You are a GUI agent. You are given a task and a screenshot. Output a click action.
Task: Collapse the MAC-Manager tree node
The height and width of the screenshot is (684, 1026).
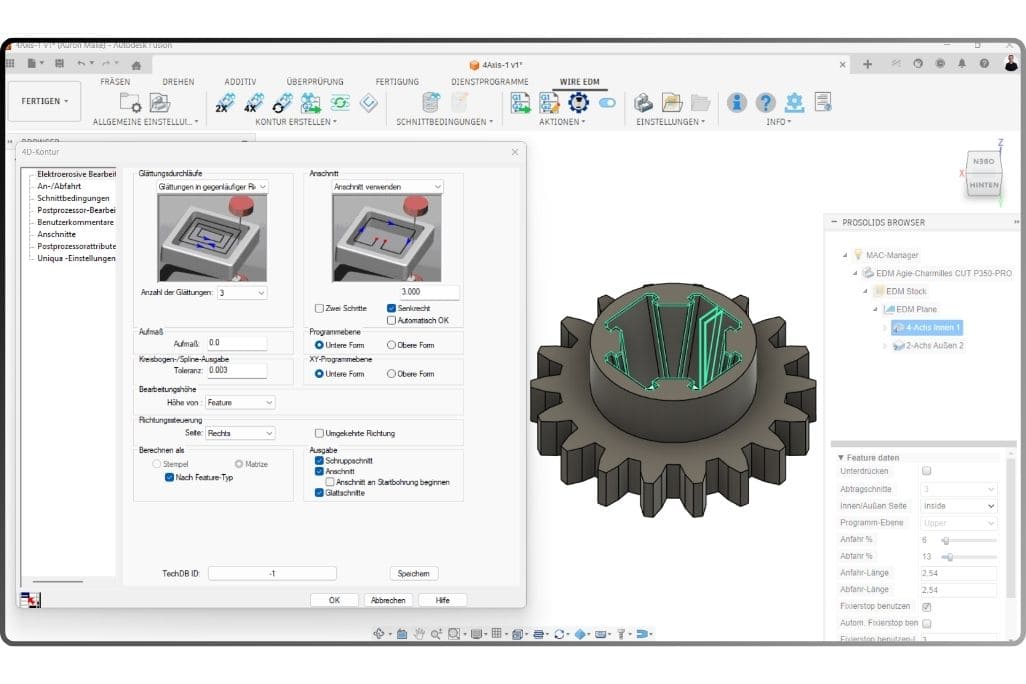(x=845, y=255)
